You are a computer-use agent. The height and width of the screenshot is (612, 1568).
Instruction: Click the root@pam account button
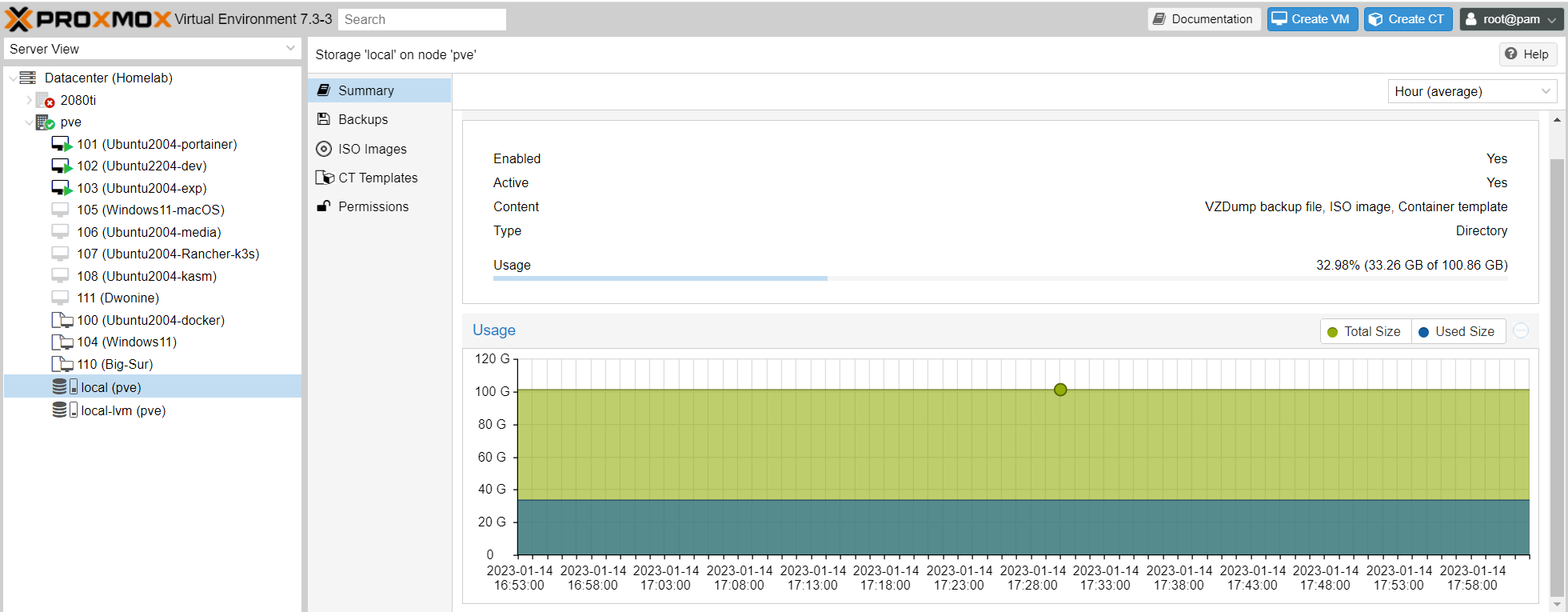[1511, 19]
